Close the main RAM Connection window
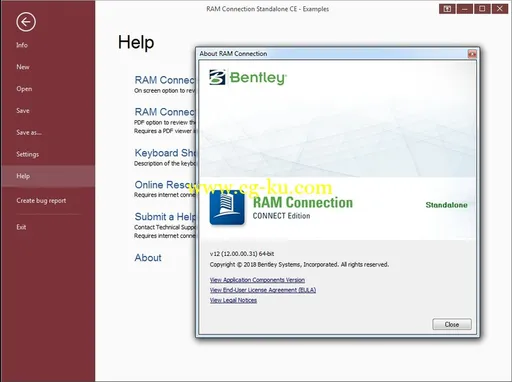Viewport: 512px width, 382px height. [500, 9]
